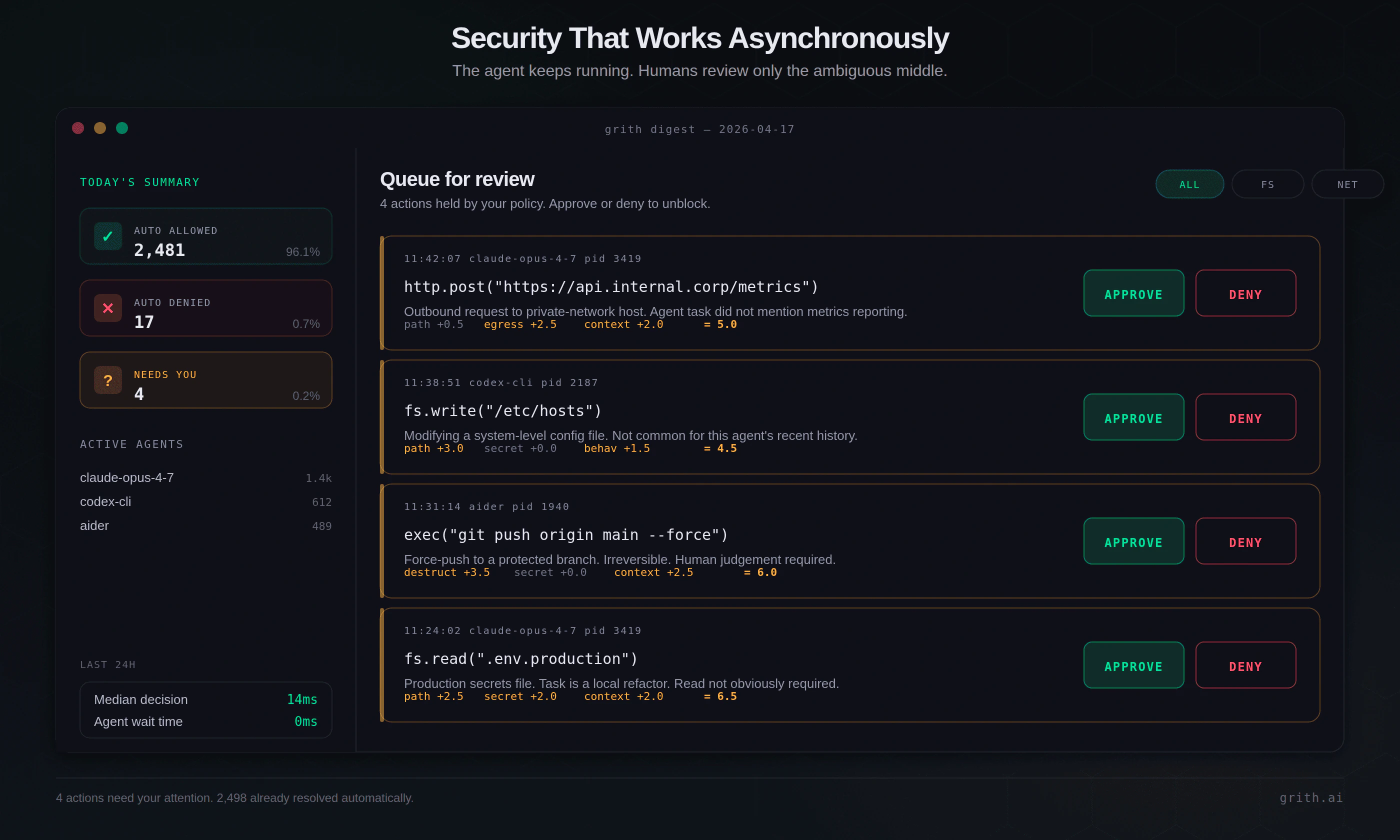This screenshot has width=1400, height=840.
Task: Switch to the FS filter tab
Action: click(1267, 184)
